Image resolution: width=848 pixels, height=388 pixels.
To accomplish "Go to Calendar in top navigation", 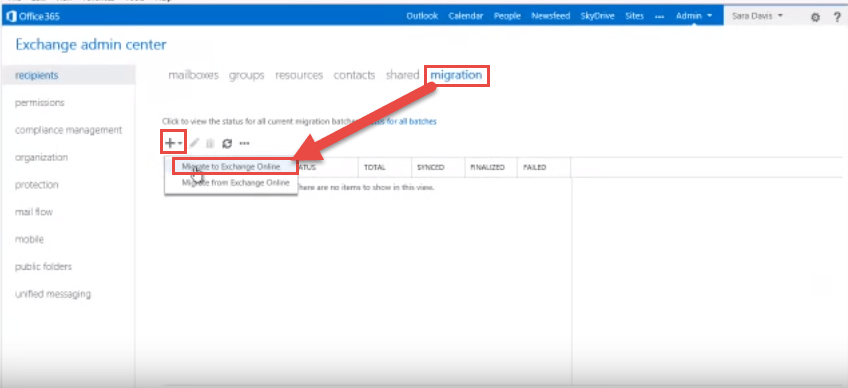I will click(x=466, y=16).
